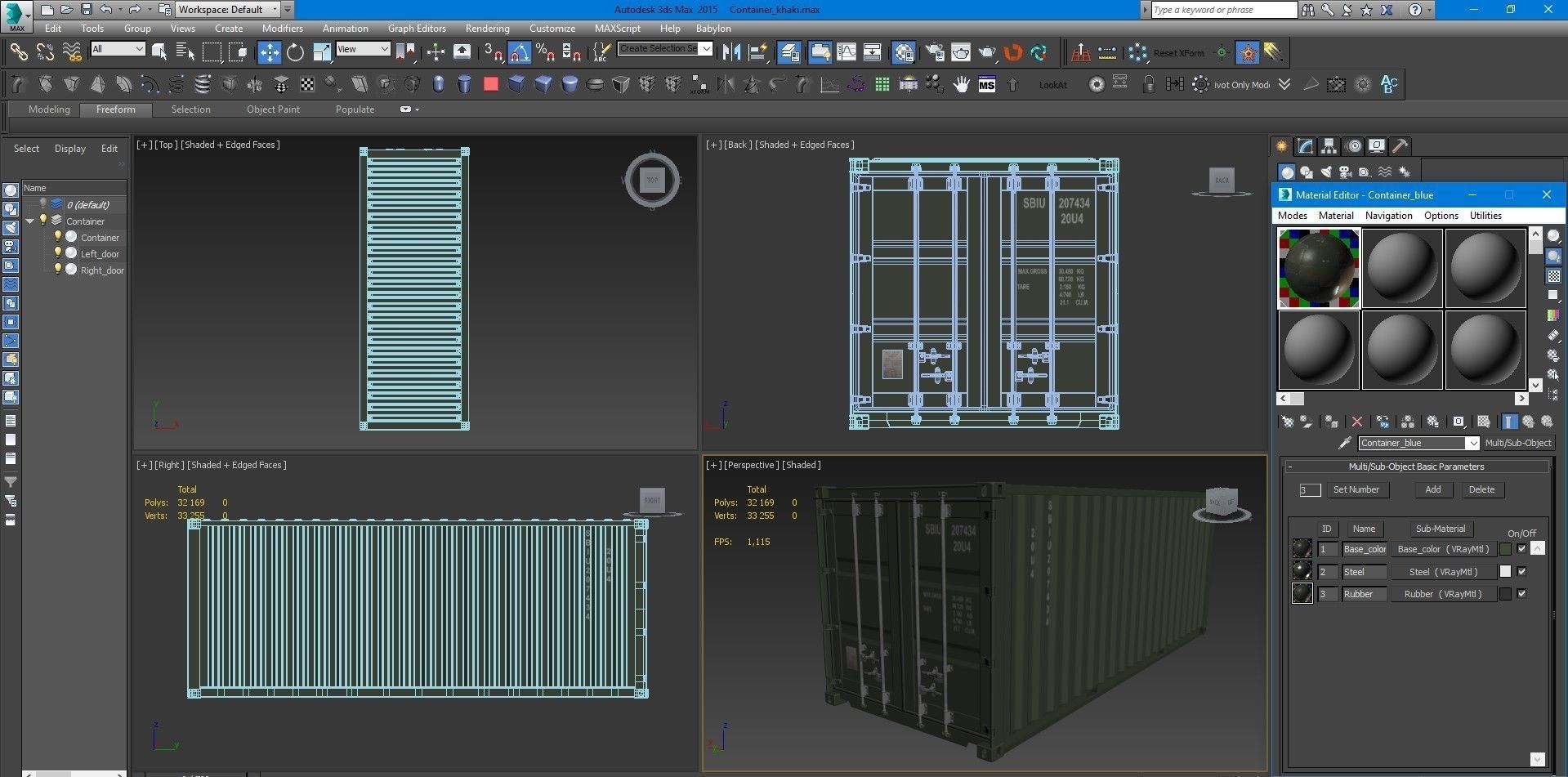
Task: Open the Container_blue material name dropdown
Action: pyautogui.click(x=1472, y=443)
